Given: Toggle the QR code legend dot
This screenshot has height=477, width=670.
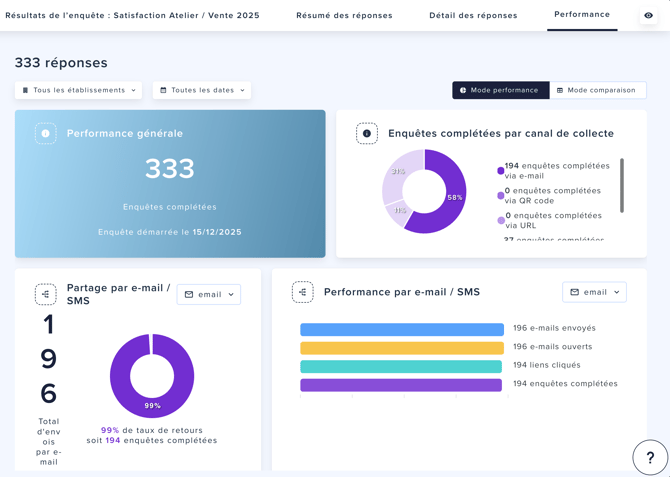Looking at the screenshot, I should coord(501,196).
